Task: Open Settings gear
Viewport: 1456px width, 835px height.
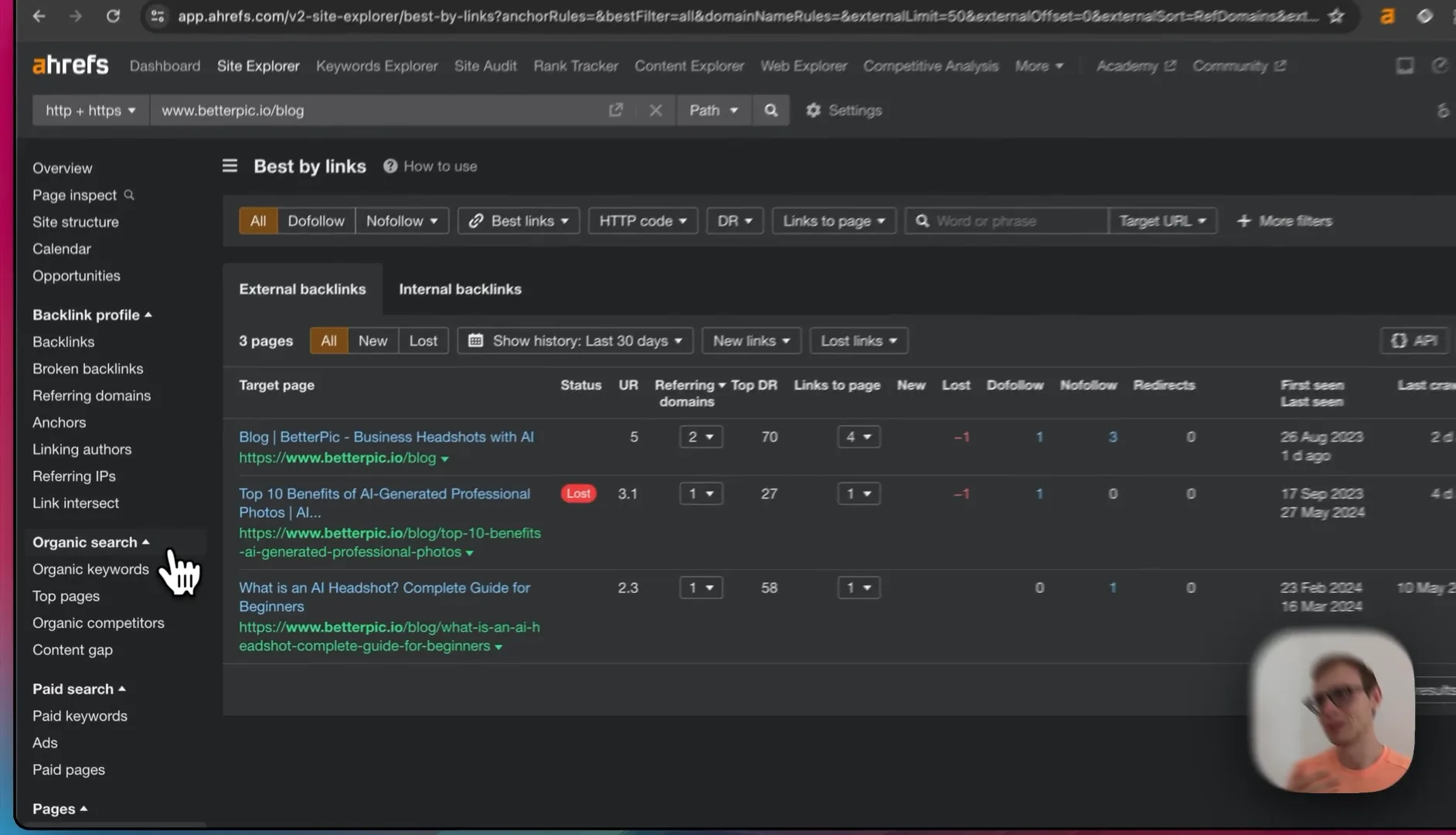Action: pos(844,110)
